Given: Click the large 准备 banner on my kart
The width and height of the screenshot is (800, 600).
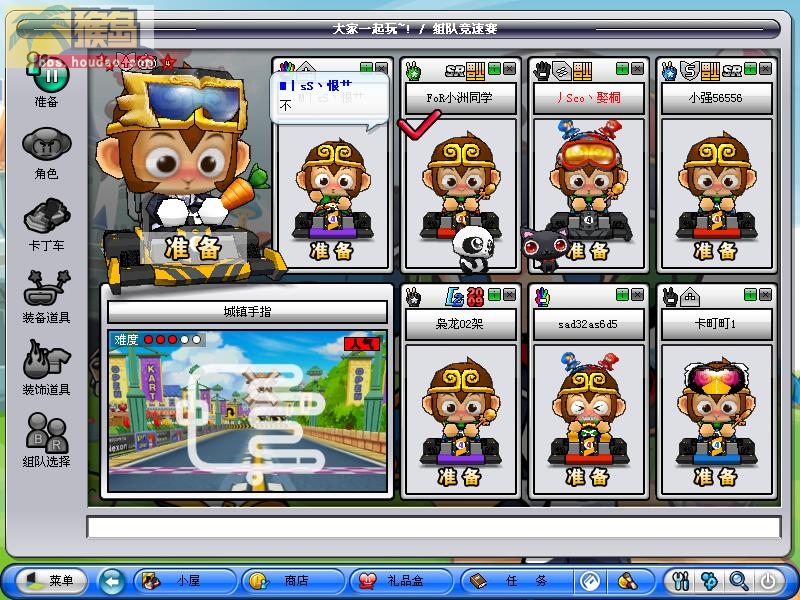Looking at the screenshot, I should [x=193, y=248].
